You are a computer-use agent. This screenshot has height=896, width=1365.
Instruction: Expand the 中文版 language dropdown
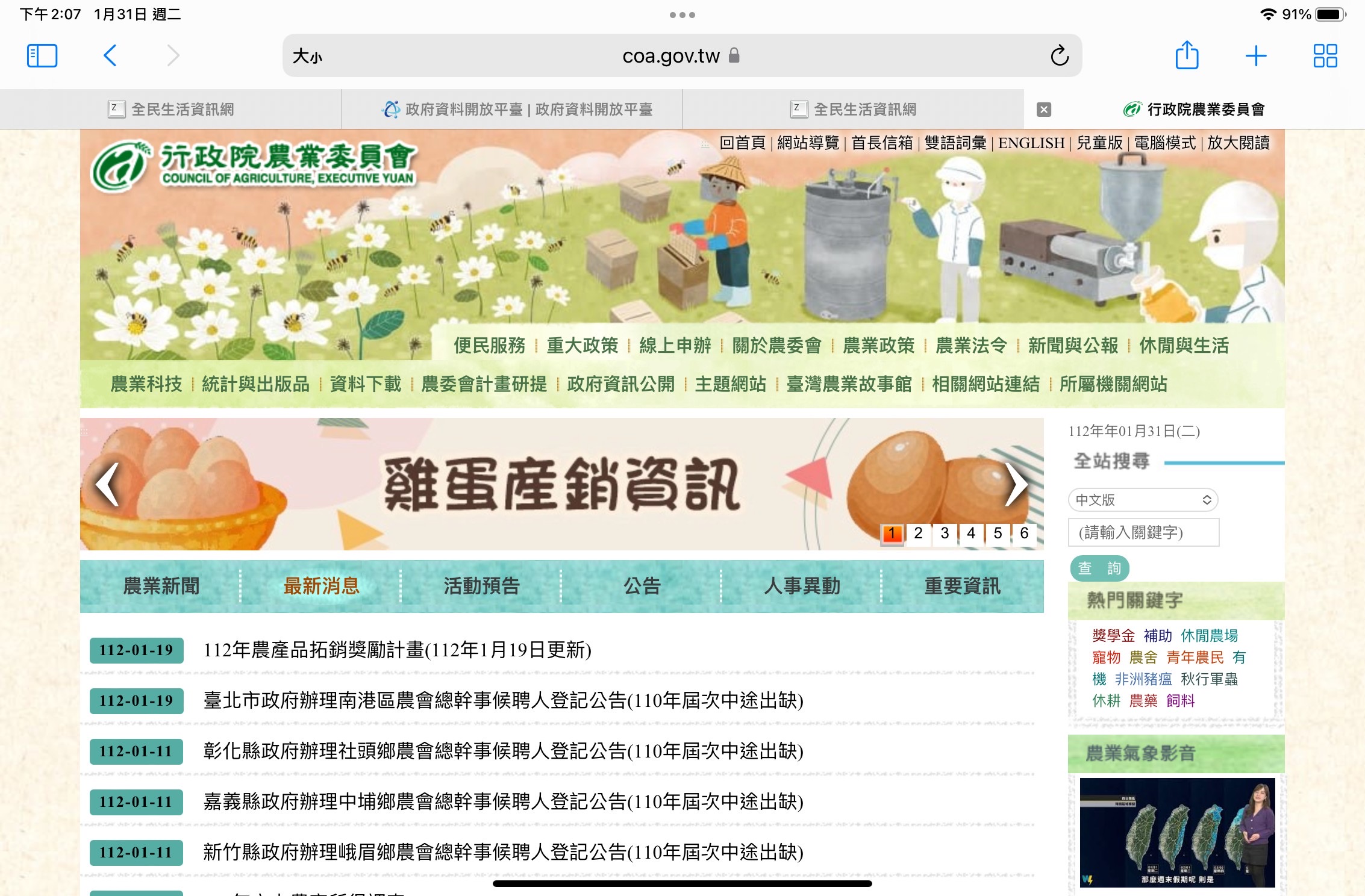pyautogui.click(x=1143, y=500)
